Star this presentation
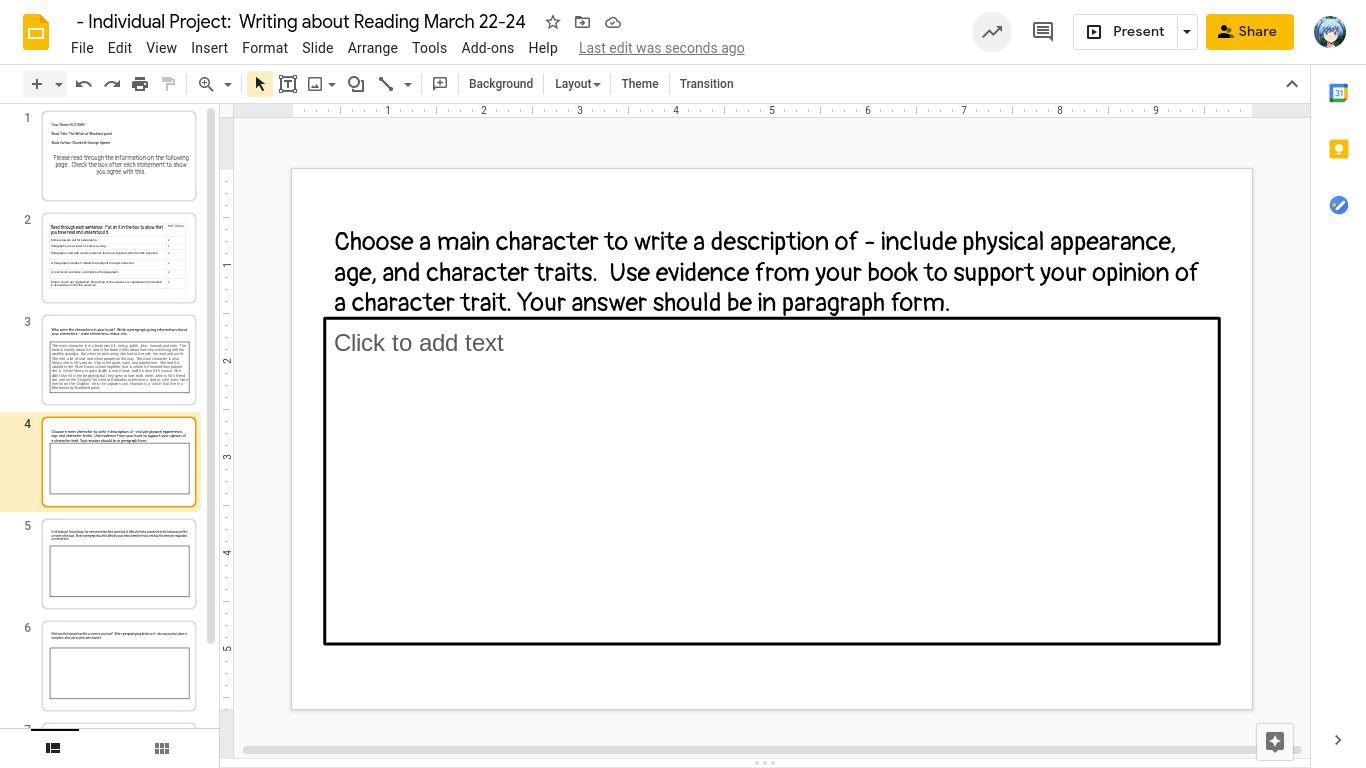 tap(552, 22)
